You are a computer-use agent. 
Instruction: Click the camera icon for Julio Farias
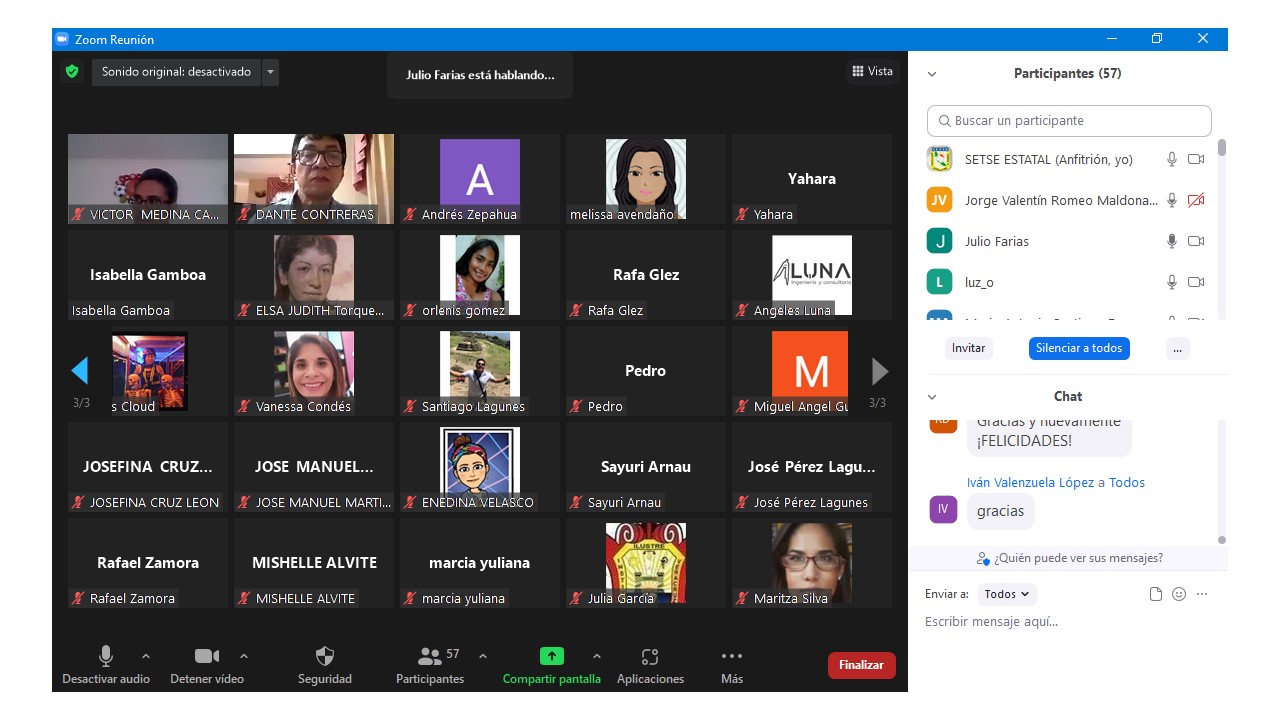point(1196,241)
